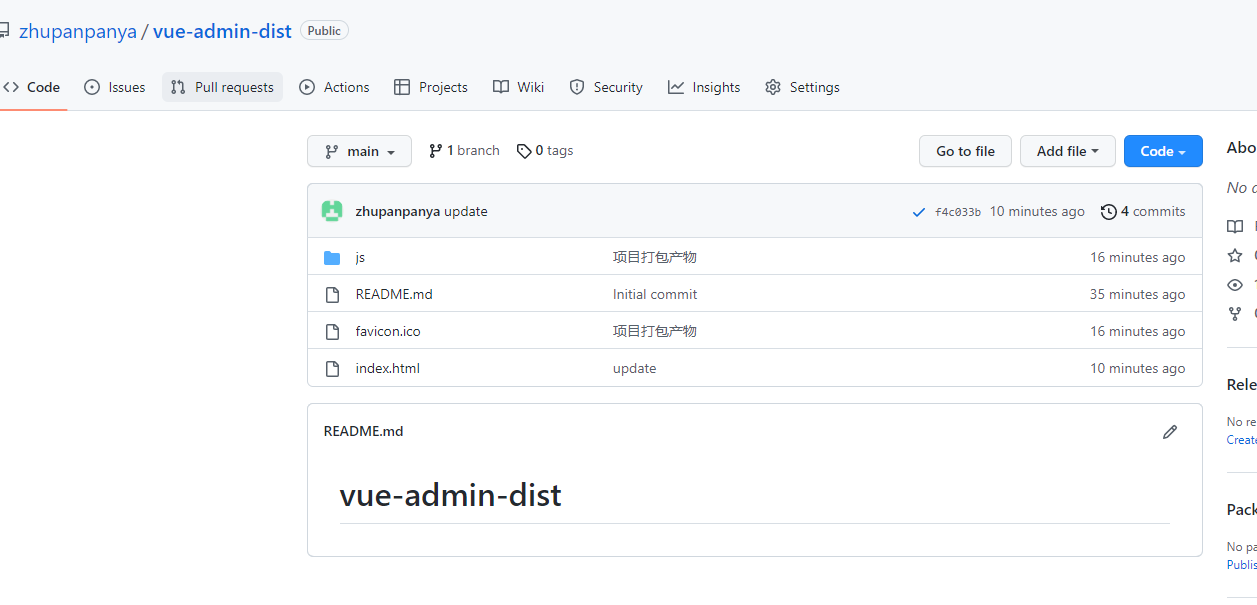The width and height of the screenshot is (1257, 605).
Task: Click the index.html file icon
Action: click(333, 369)
